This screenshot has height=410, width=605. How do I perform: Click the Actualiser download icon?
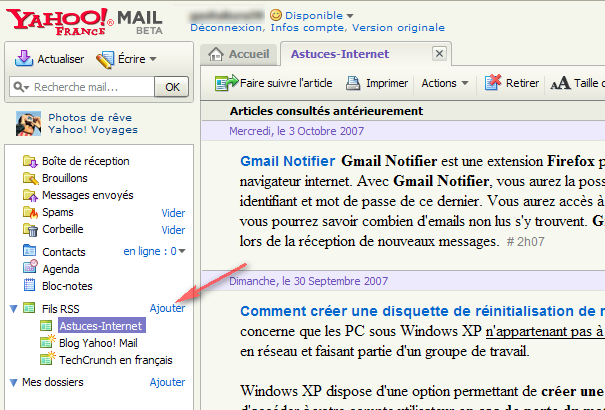[24, 59]
